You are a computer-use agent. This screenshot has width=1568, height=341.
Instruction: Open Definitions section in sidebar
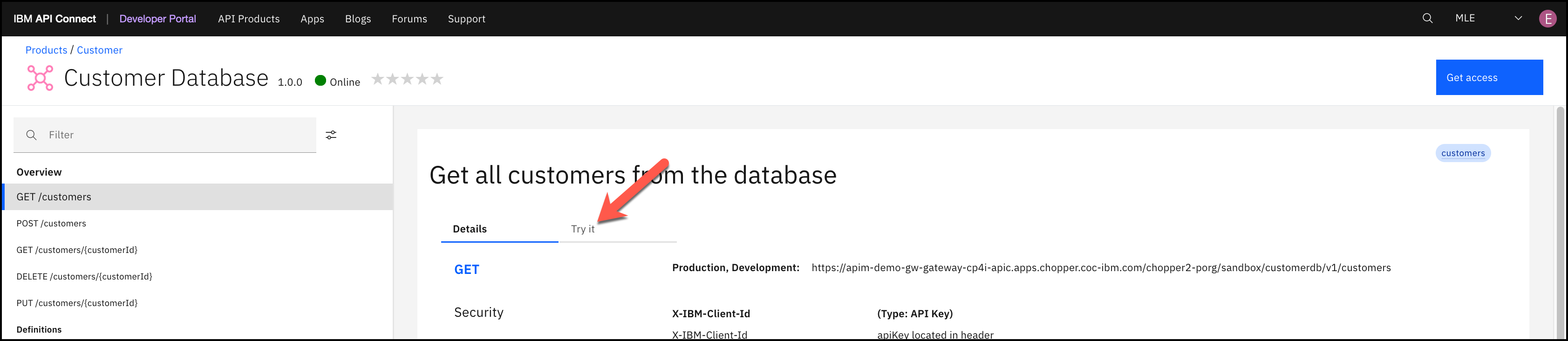[x=39, y=329]
